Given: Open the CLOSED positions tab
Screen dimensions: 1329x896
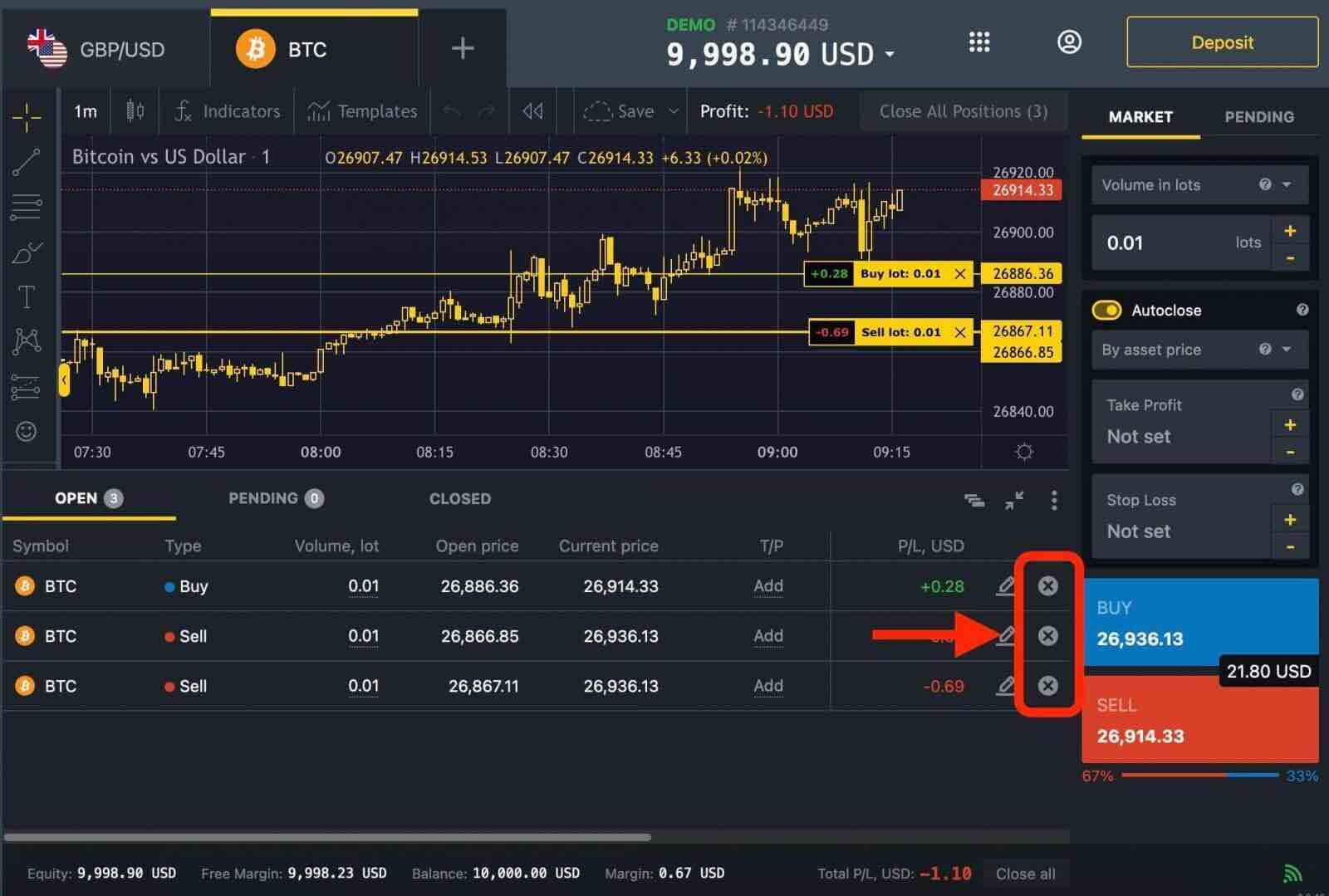Looking at the screenshot, I should point(459,498).
